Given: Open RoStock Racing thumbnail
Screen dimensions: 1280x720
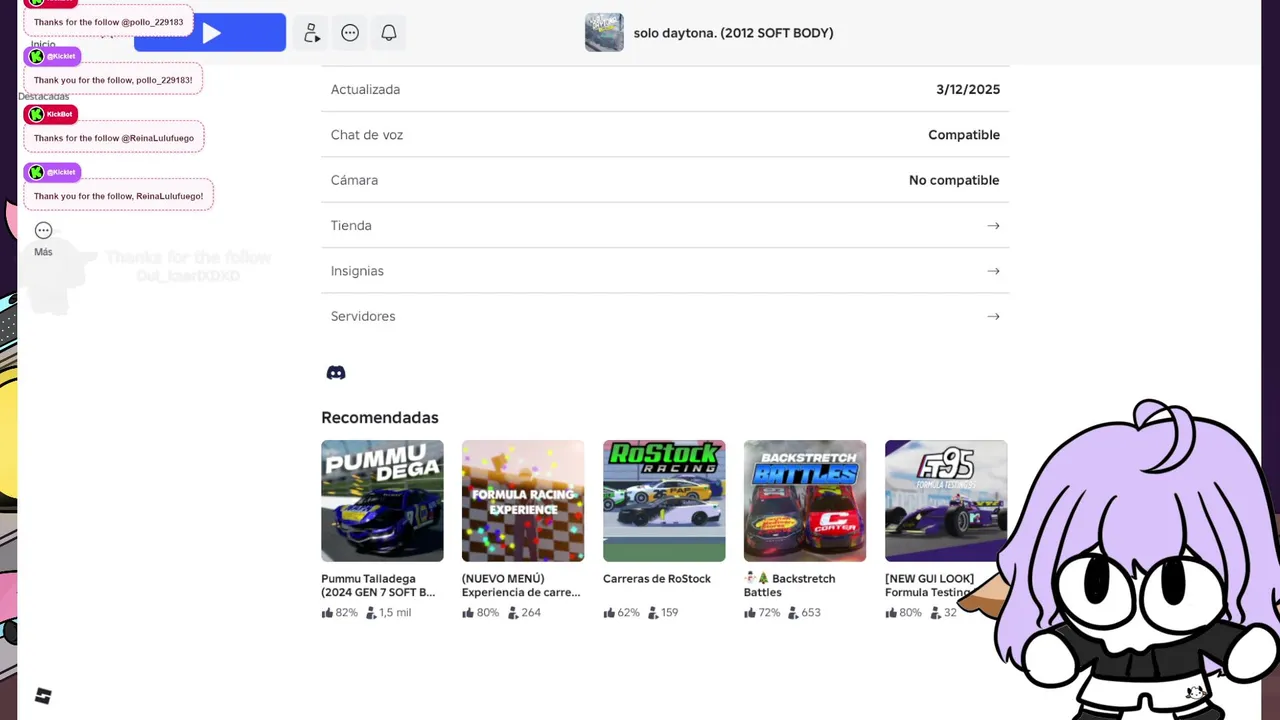Looking at the screenshot, I should pos(664,501).
